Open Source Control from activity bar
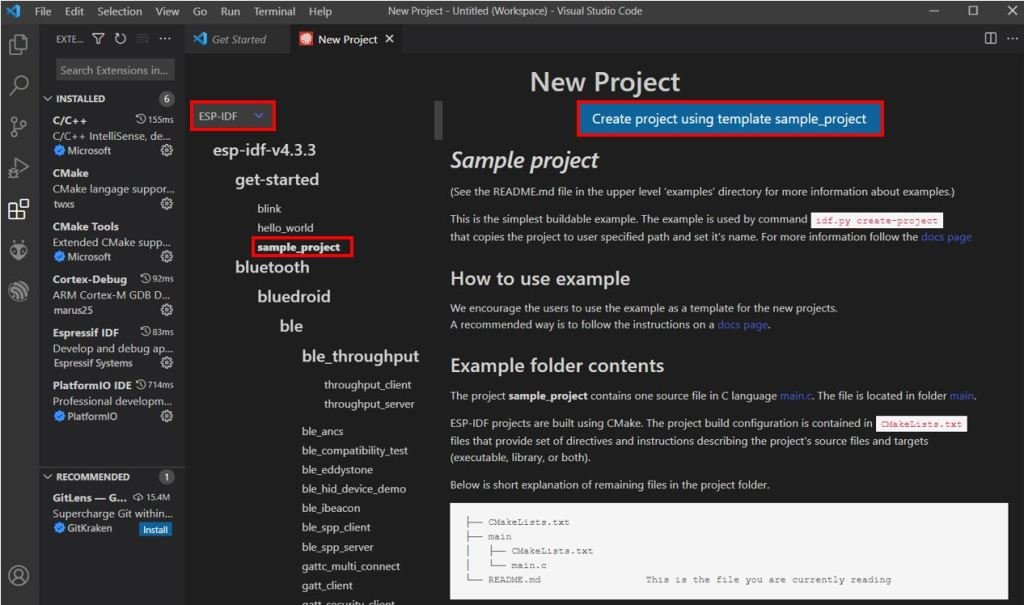 (x=18, y=127)
